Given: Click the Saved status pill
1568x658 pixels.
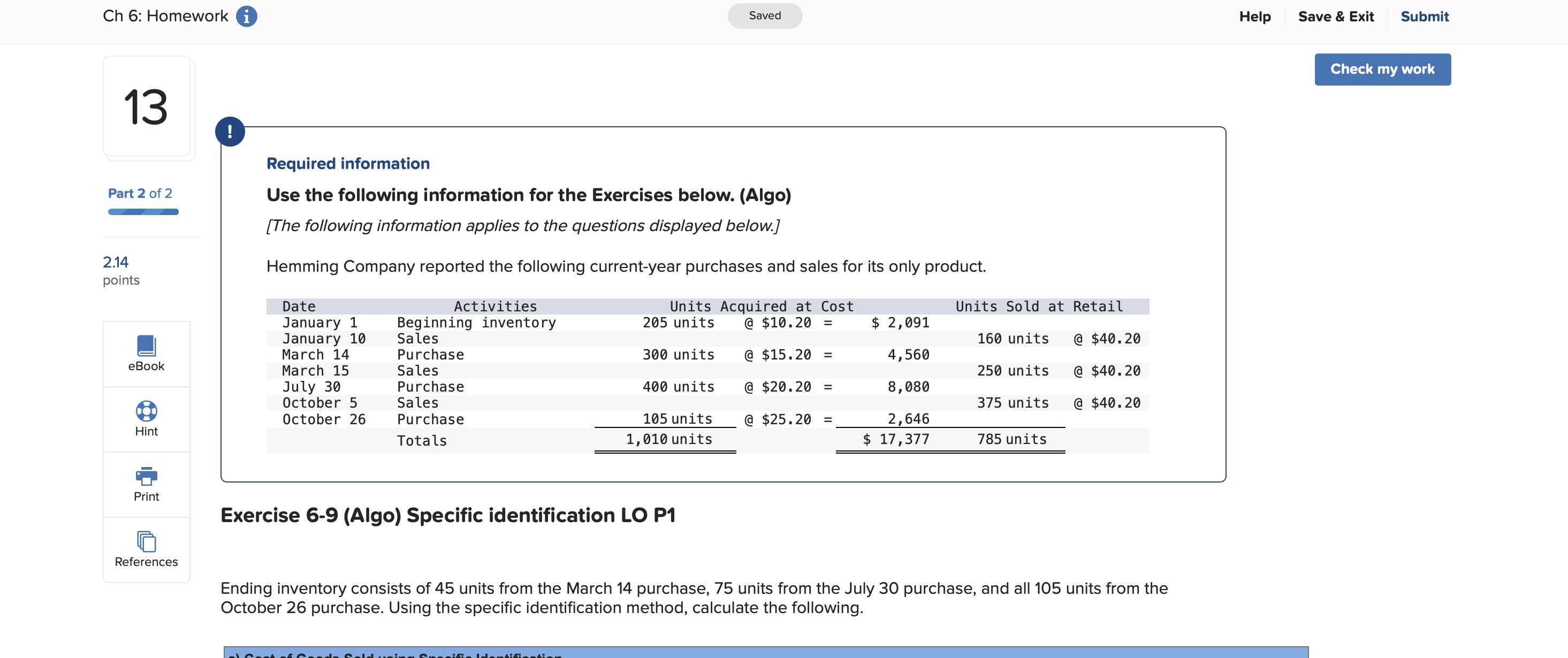Looking at the screenshot, I should pos(765,16).
